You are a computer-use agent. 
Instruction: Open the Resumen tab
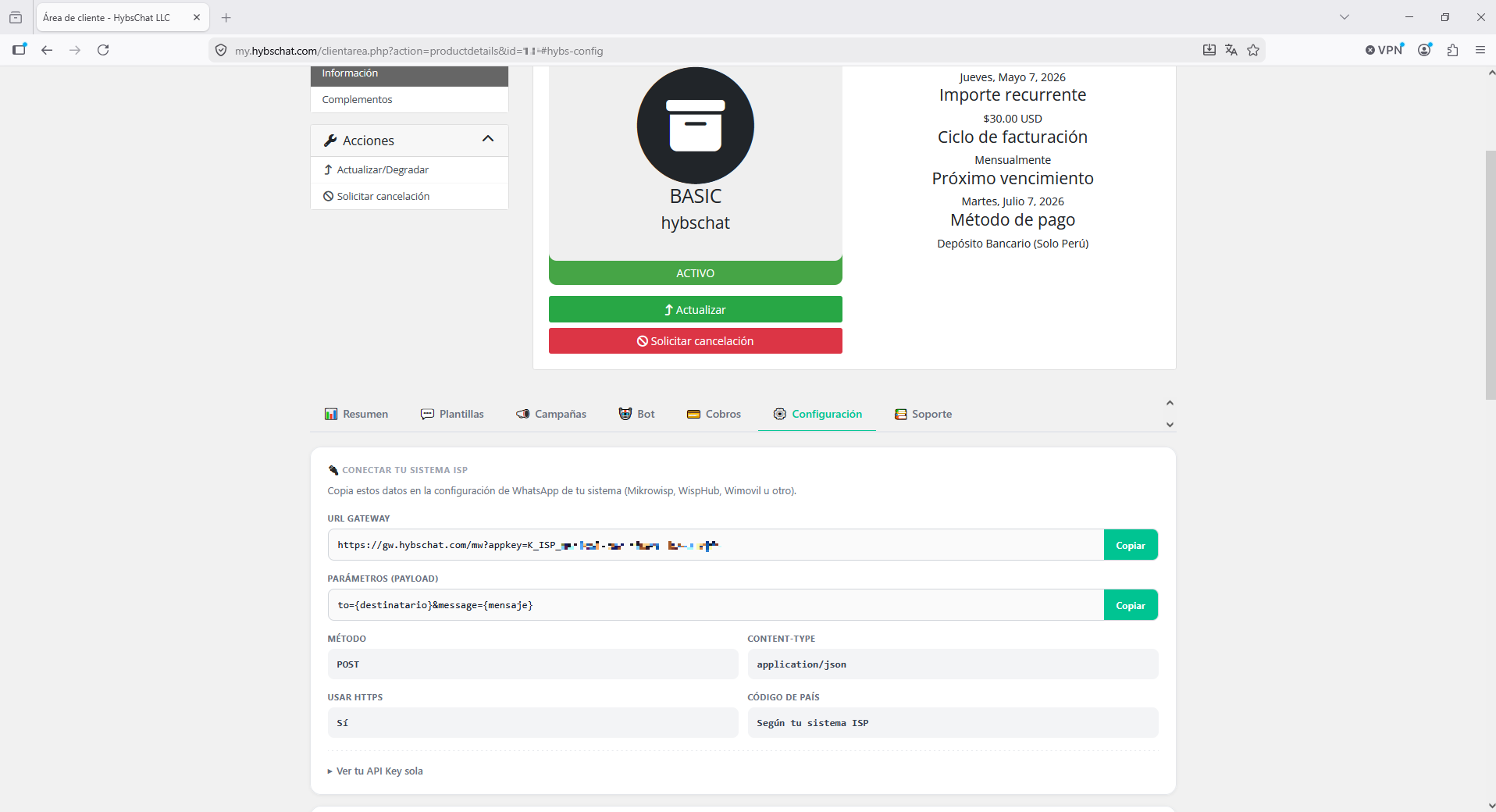tap(356, 414)
